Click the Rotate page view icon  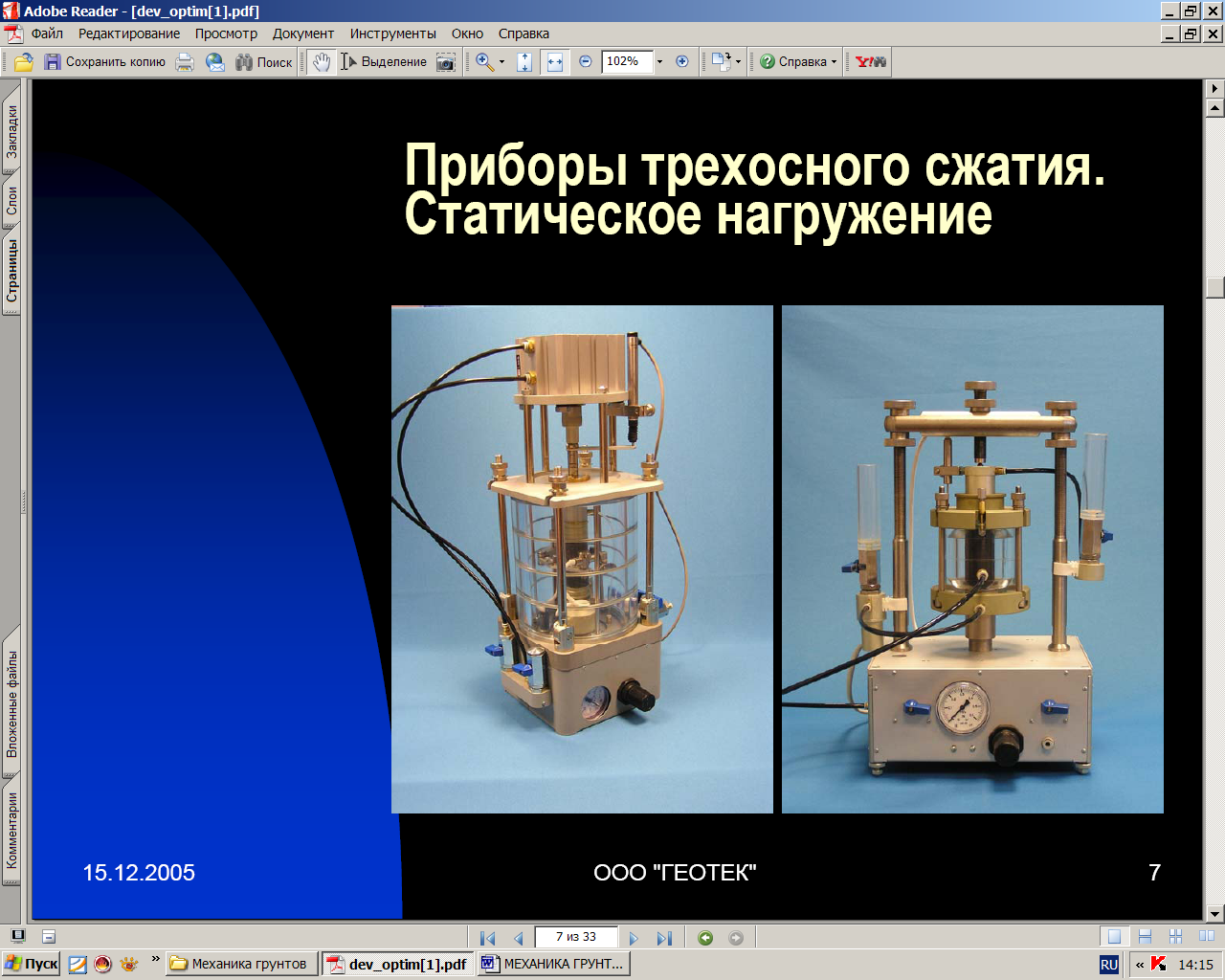tap(721, 62)
